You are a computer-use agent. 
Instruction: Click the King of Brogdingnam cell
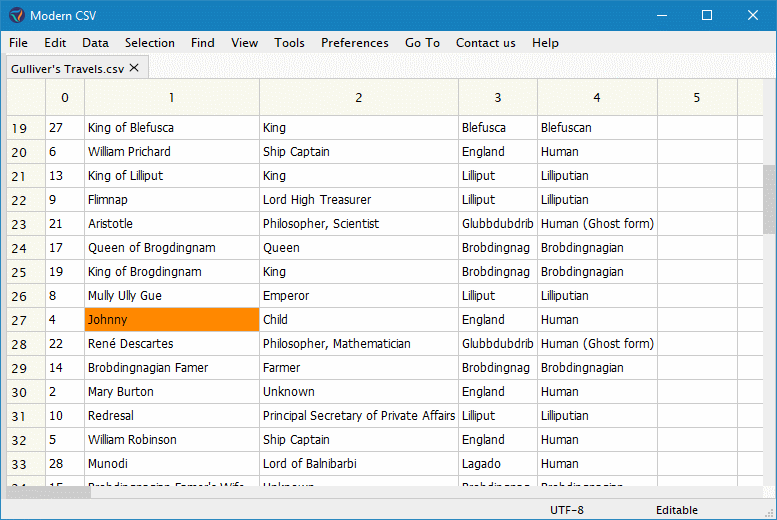(x=172, y=272)
